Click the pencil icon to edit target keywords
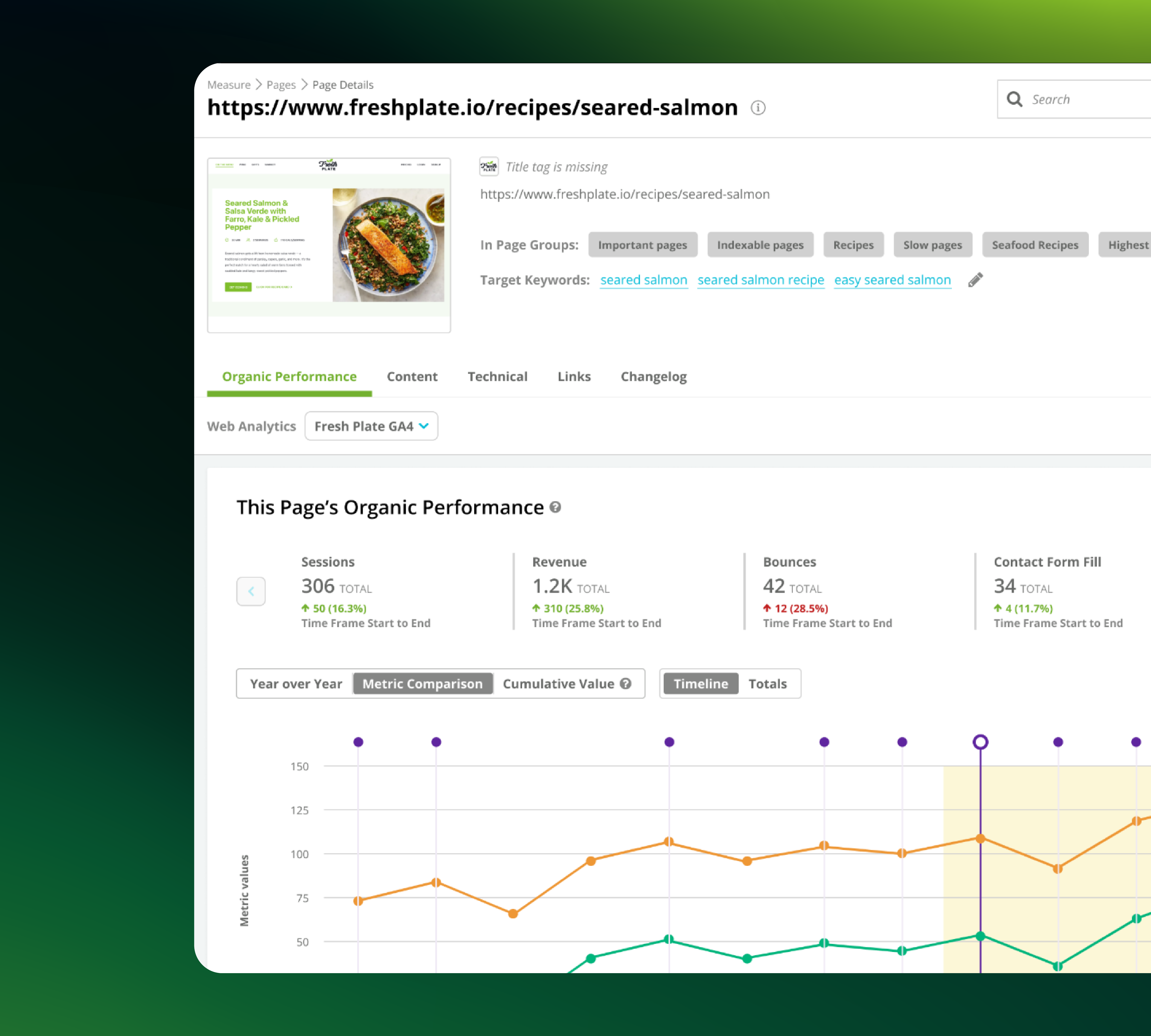Screen dimensions: 1151x1036 (x=975, y=280)
